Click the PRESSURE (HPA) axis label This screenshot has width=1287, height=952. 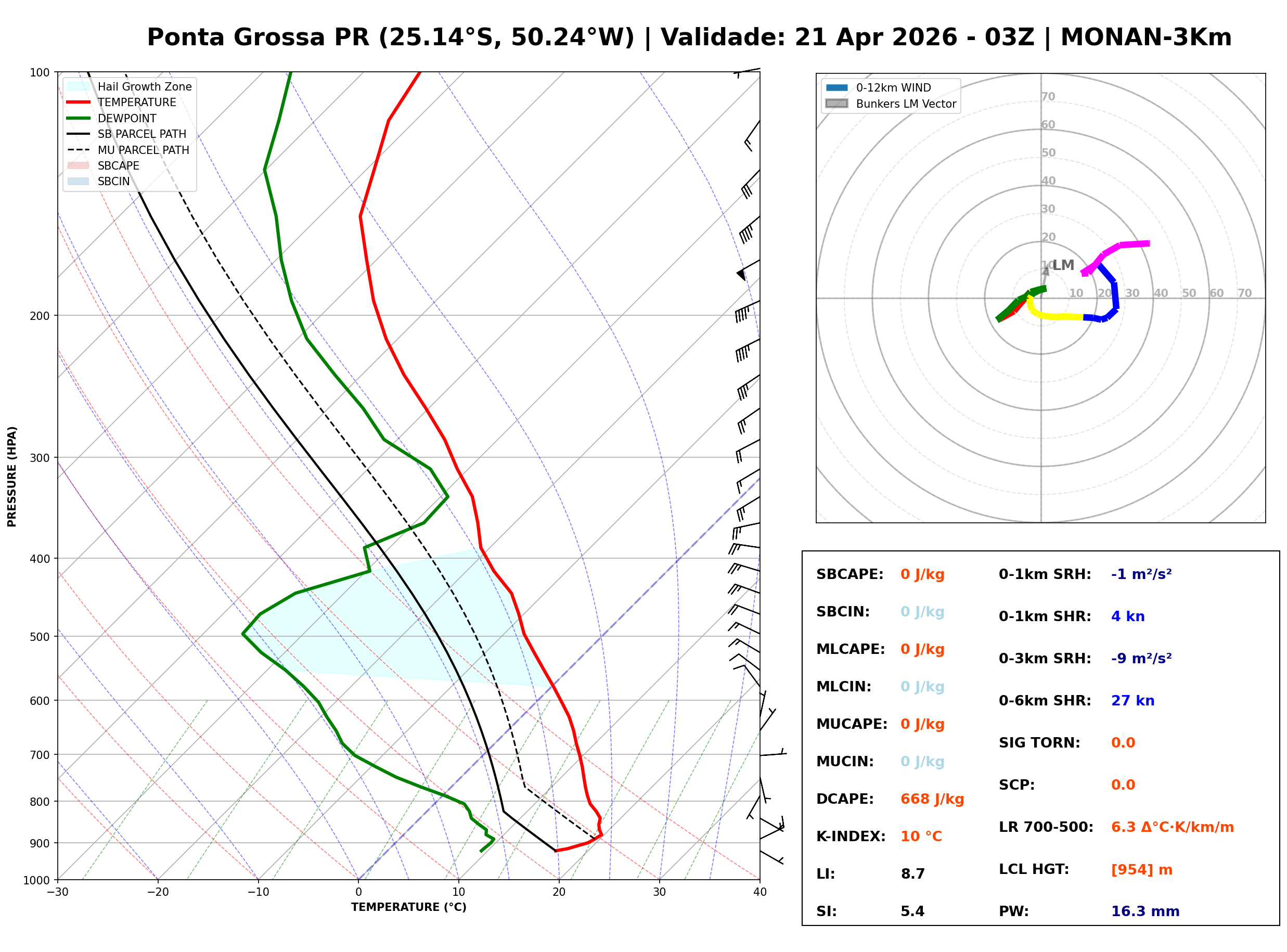click(12, 477)
